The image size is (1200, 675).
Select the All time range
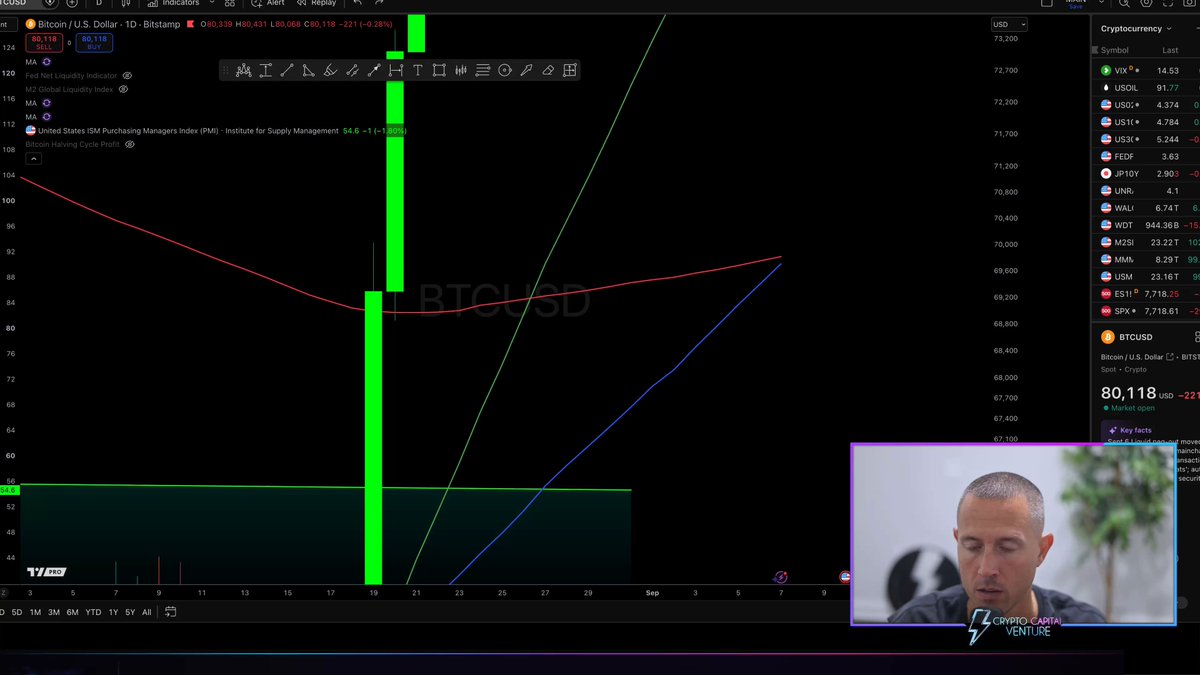[x=147, y=612]
